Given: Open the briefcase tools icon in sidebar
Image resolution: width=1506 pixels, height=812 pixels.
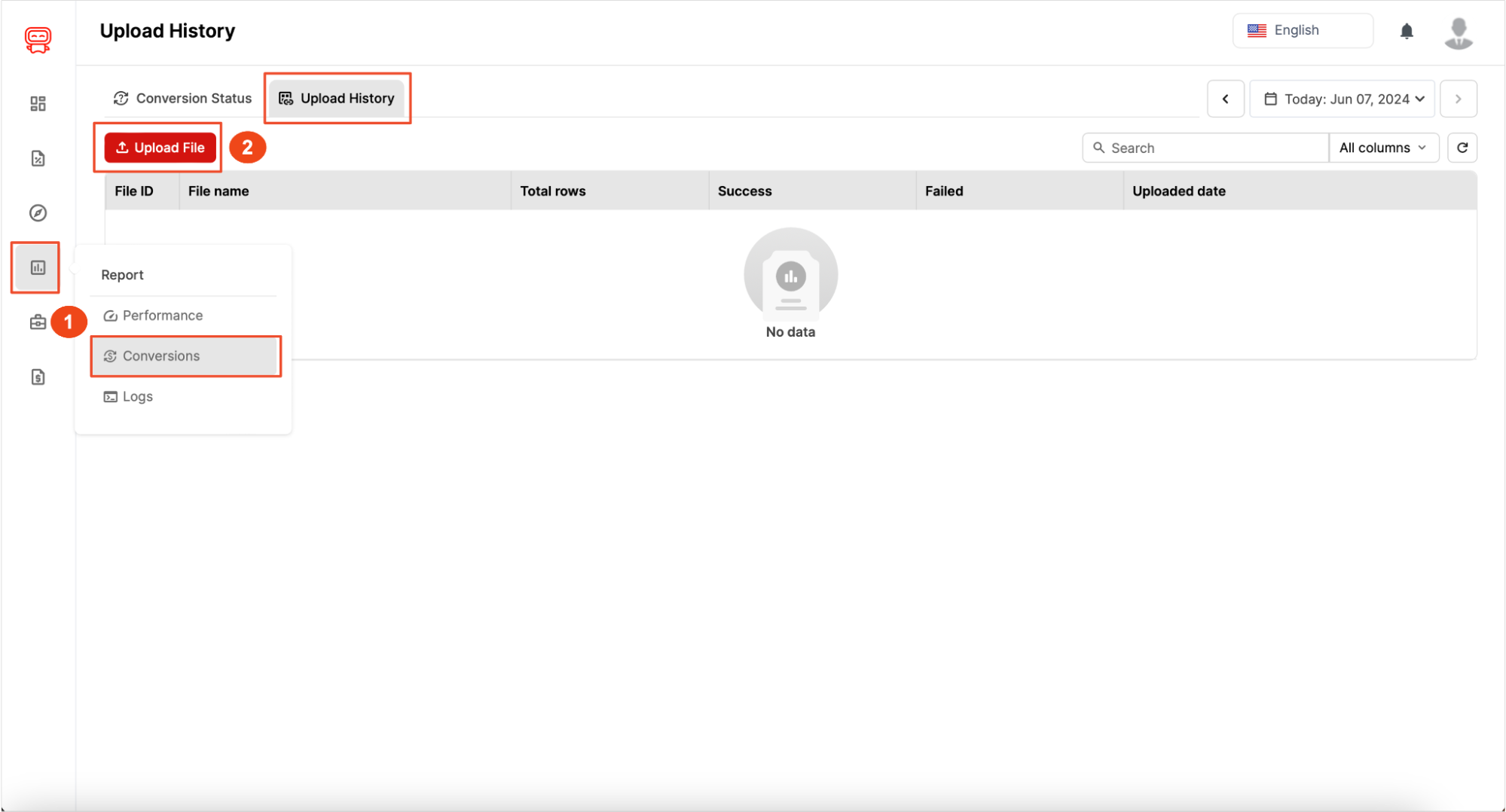Looking at the screenshot, I should 37,322.
